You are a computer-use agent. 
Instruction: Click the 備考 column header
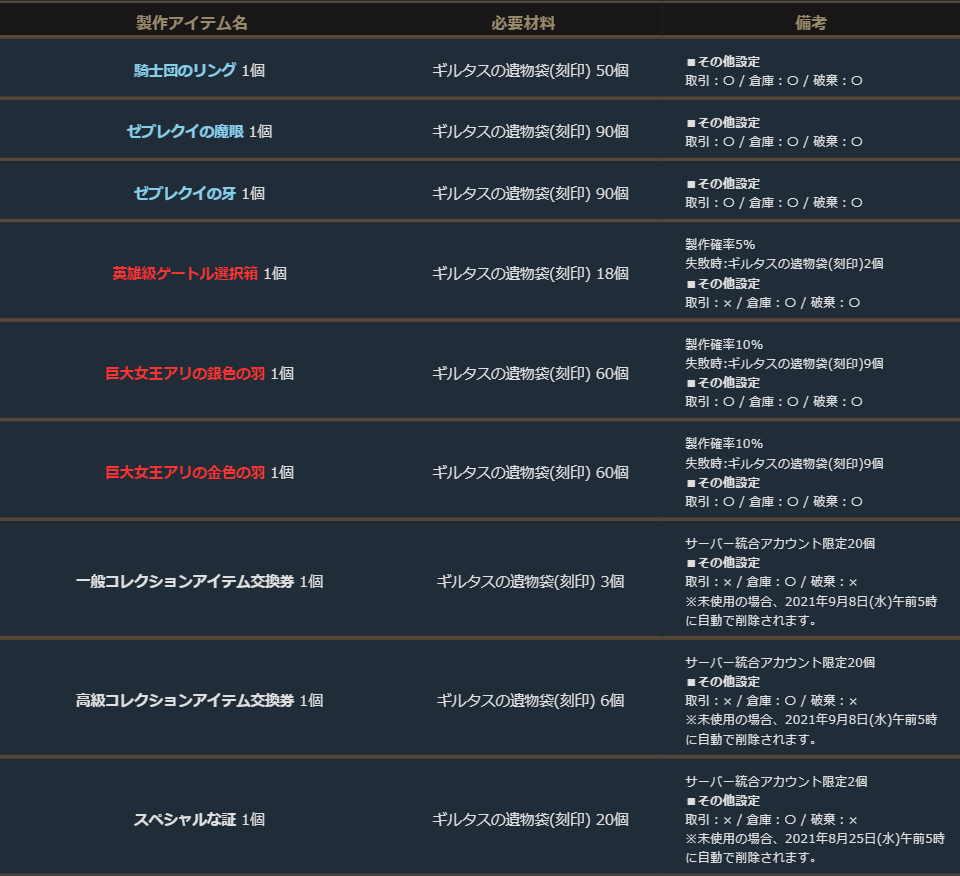tap(811, 22)
